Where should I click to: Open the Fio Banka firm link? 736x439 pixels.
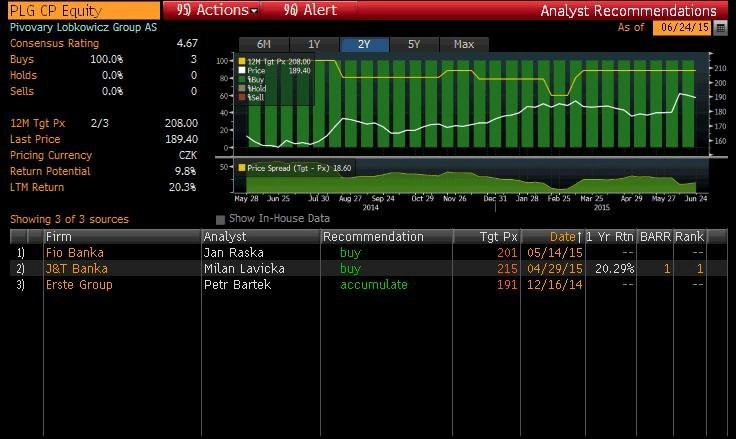[75, 253]
